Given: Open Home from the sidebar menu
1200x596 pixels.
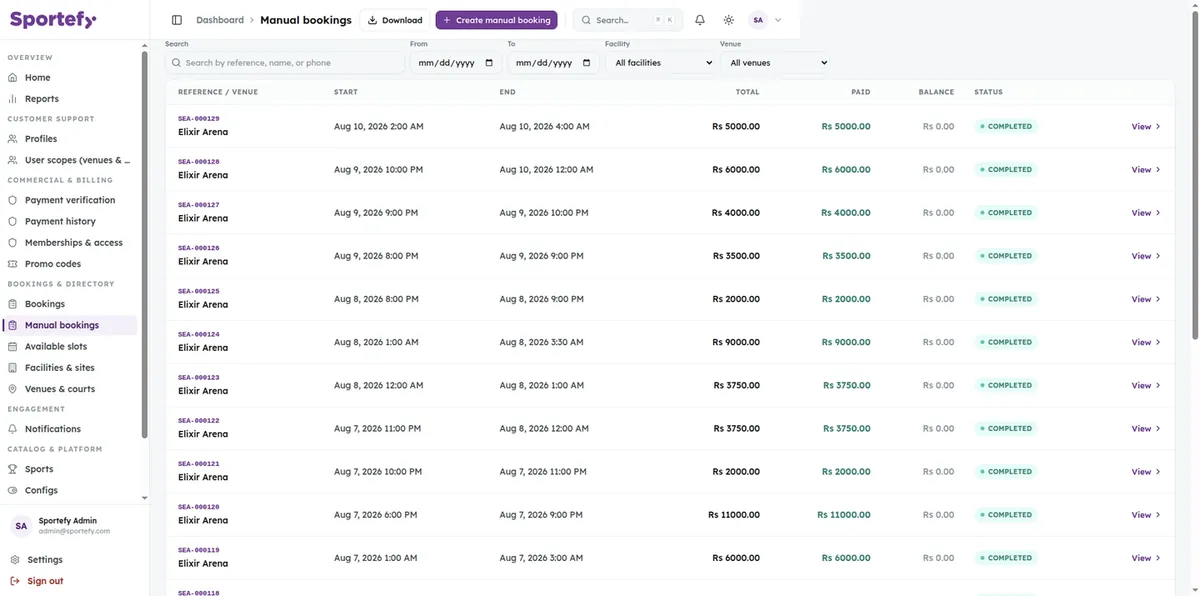Looking at the screenshot, I should pyautogui.click(x=70, y=77).
